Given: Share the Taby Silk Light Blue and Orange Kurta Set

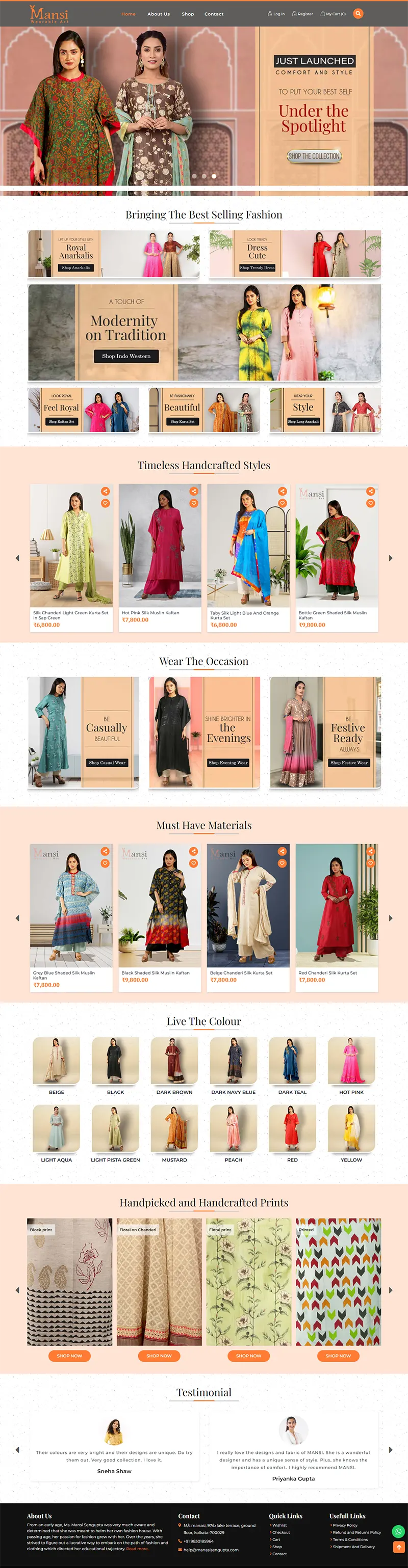Looking at the screenshot, I should [x=282, y=491].
